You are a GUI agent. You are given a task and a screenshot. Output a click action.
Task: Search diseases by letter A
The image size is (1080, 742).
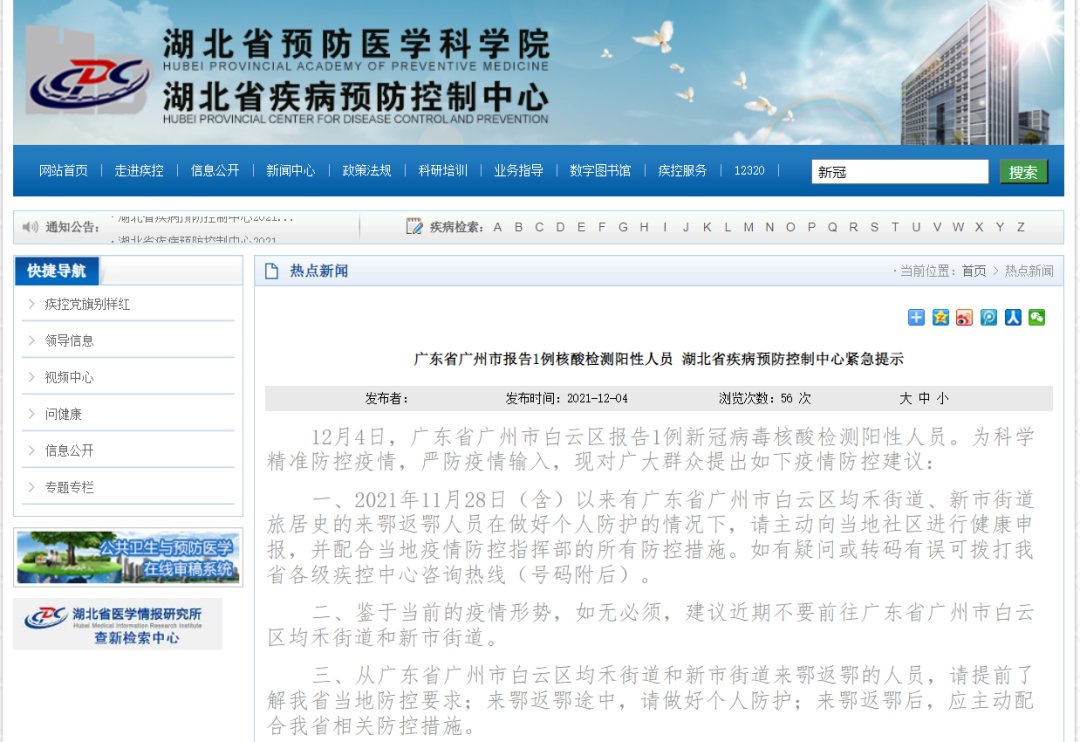click(x=497, y=227)
